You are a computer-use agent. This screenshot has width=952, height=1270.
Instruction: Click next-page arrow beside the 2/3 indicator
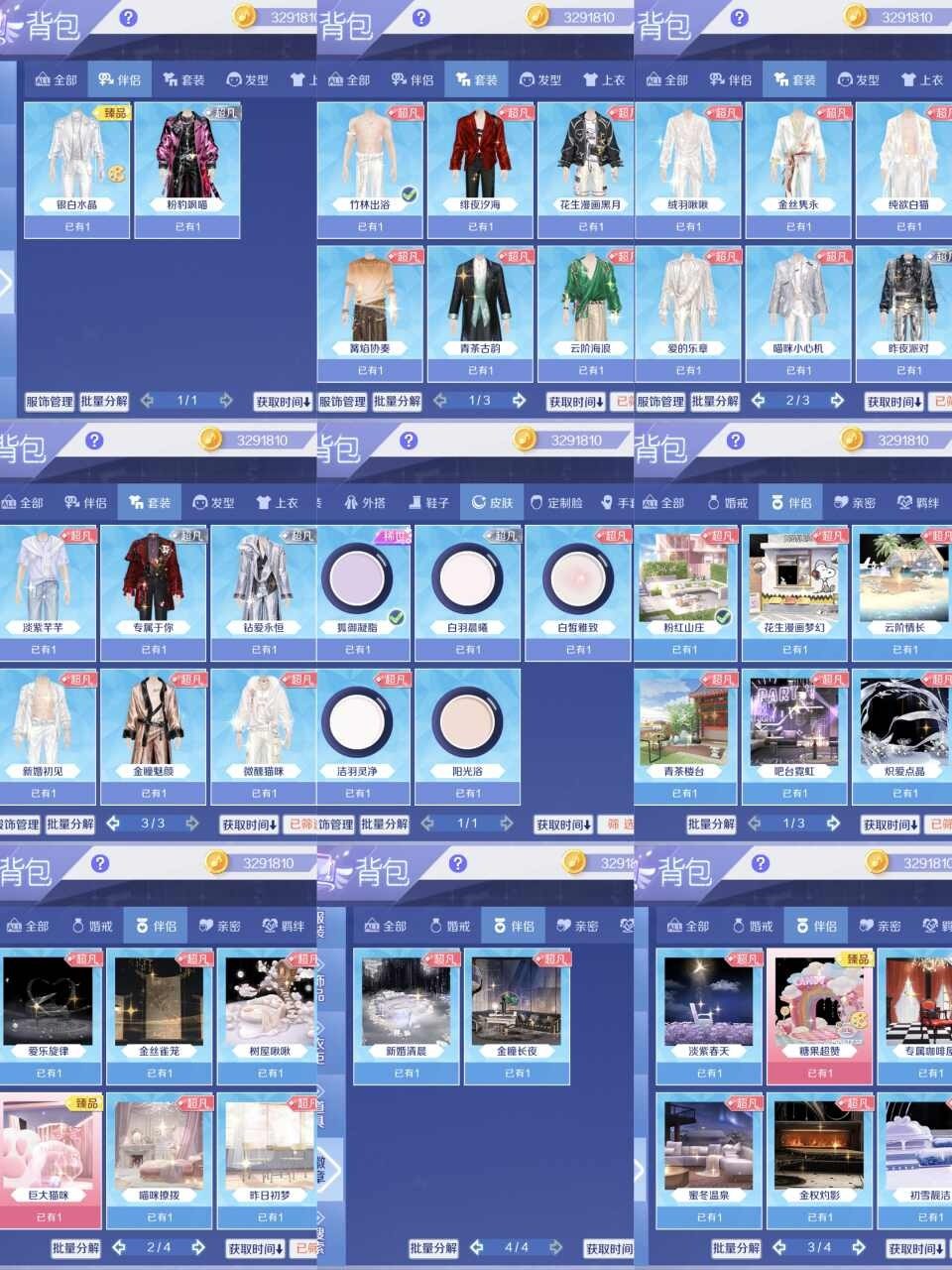point(837,401)
